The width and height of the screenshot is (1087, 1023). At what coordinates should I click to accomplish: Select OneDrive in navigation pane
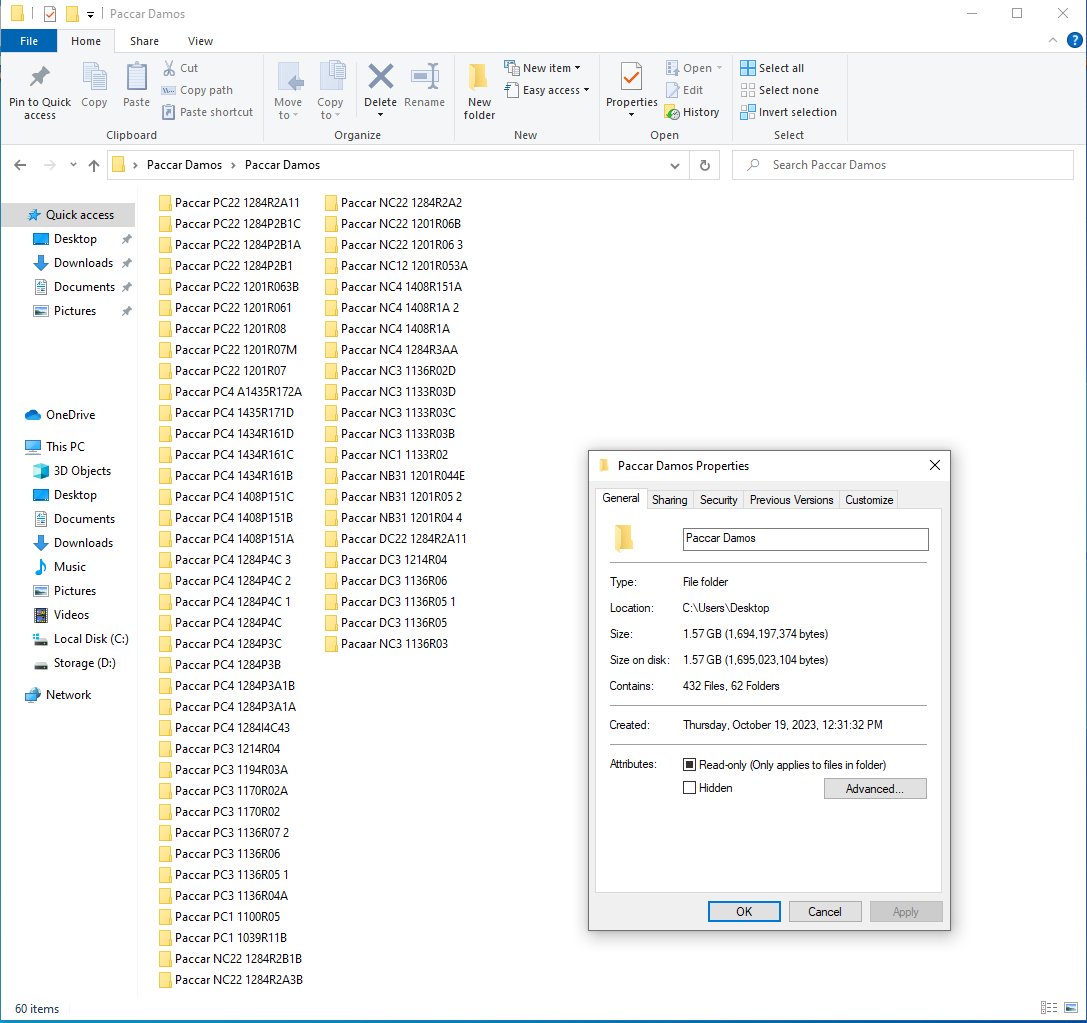pyautogui.click(x=60, y=414)
